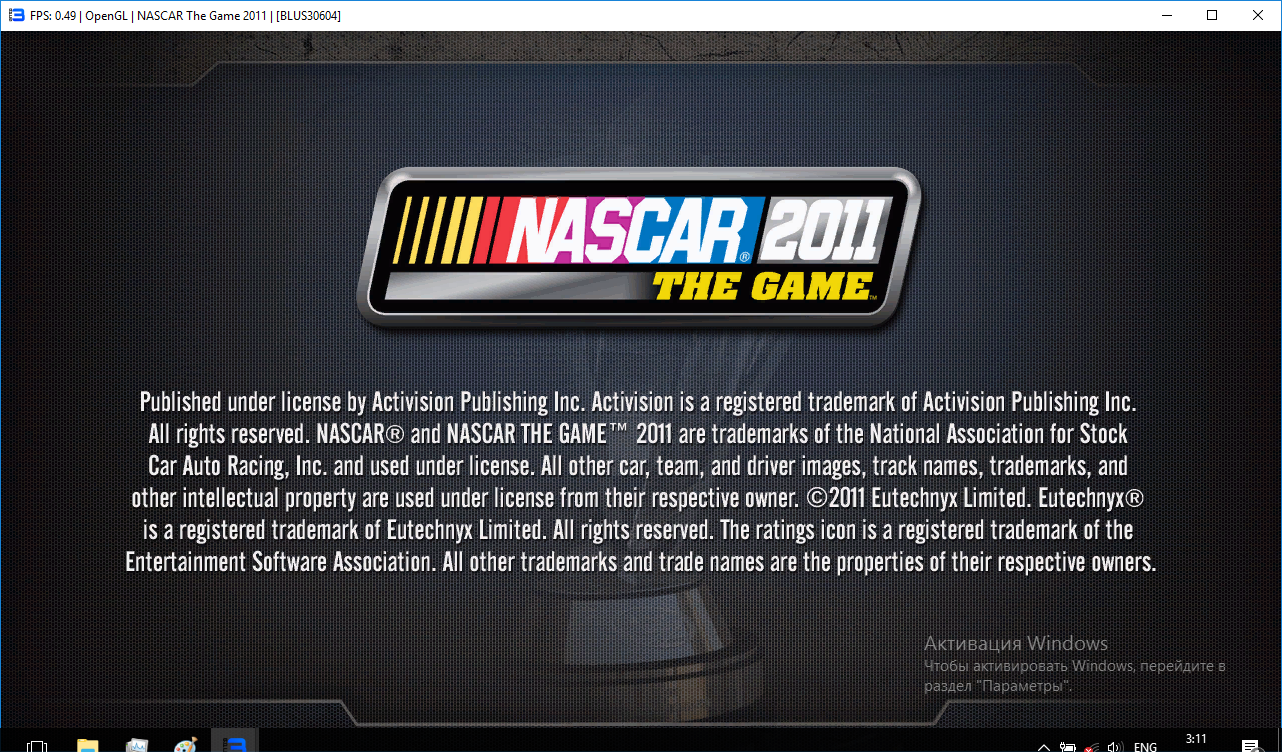Click the Активация Windows watermark text
The image size is (1282, 752).
point(1015,643)
